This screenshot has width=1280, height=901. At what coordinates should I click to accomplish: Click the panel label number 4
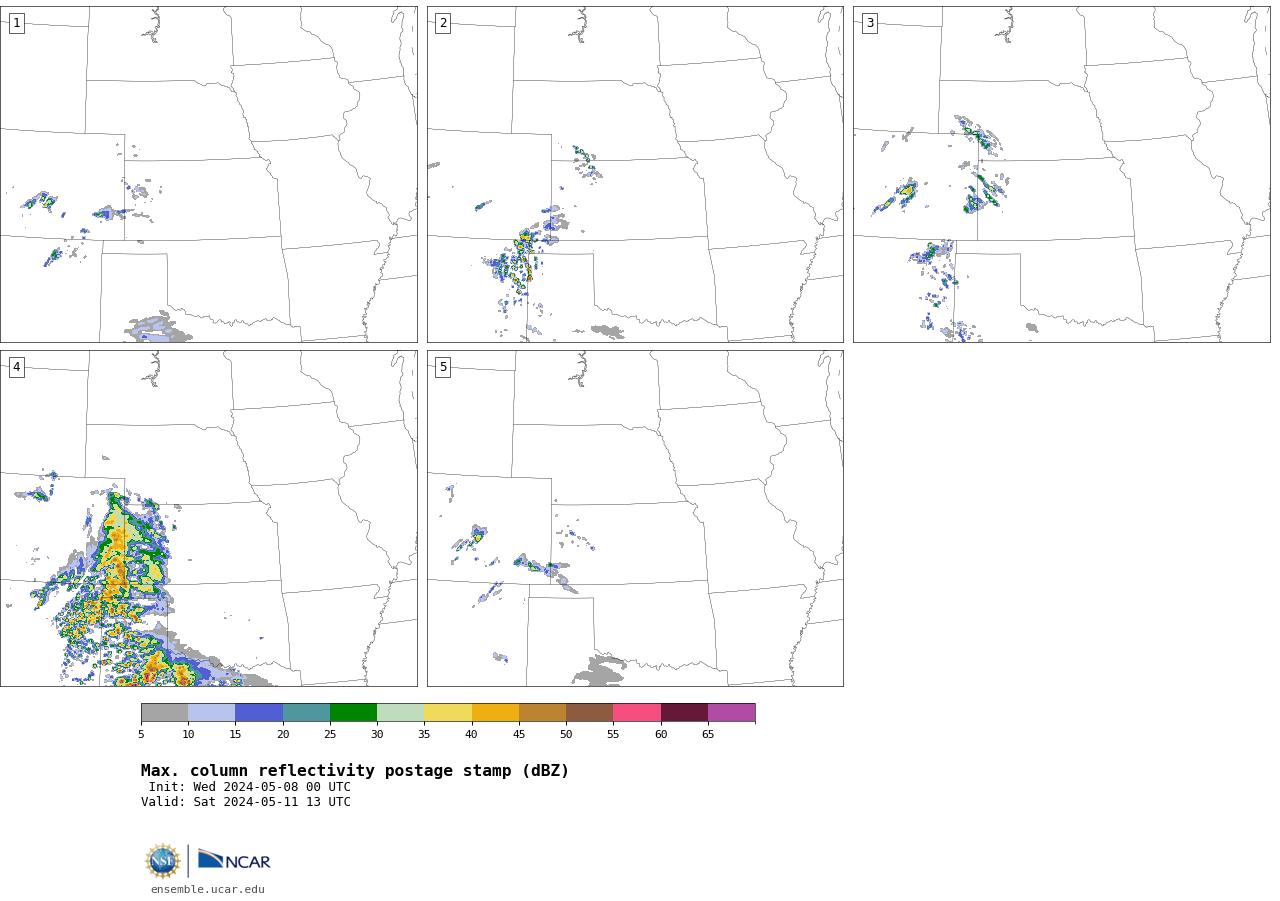[17, 367]
